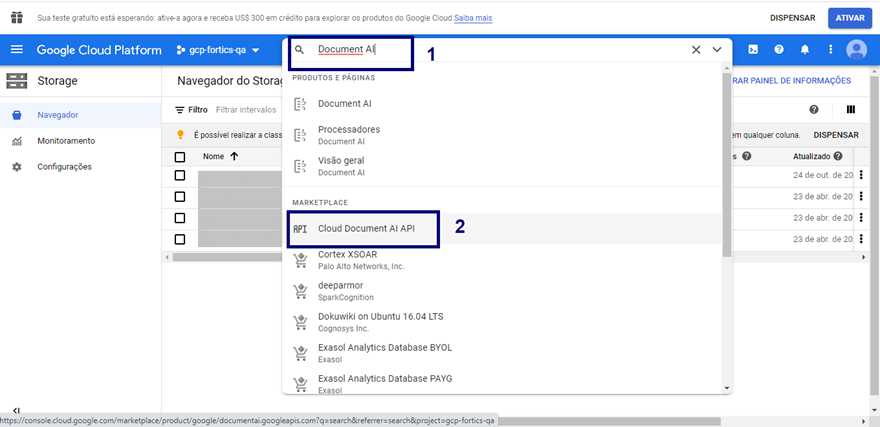The width and height of the screenshot is (880, 427).
Task: Open the gcp-fortics-qa project selector
Action: pyautogui.click(x=218, y=50)
